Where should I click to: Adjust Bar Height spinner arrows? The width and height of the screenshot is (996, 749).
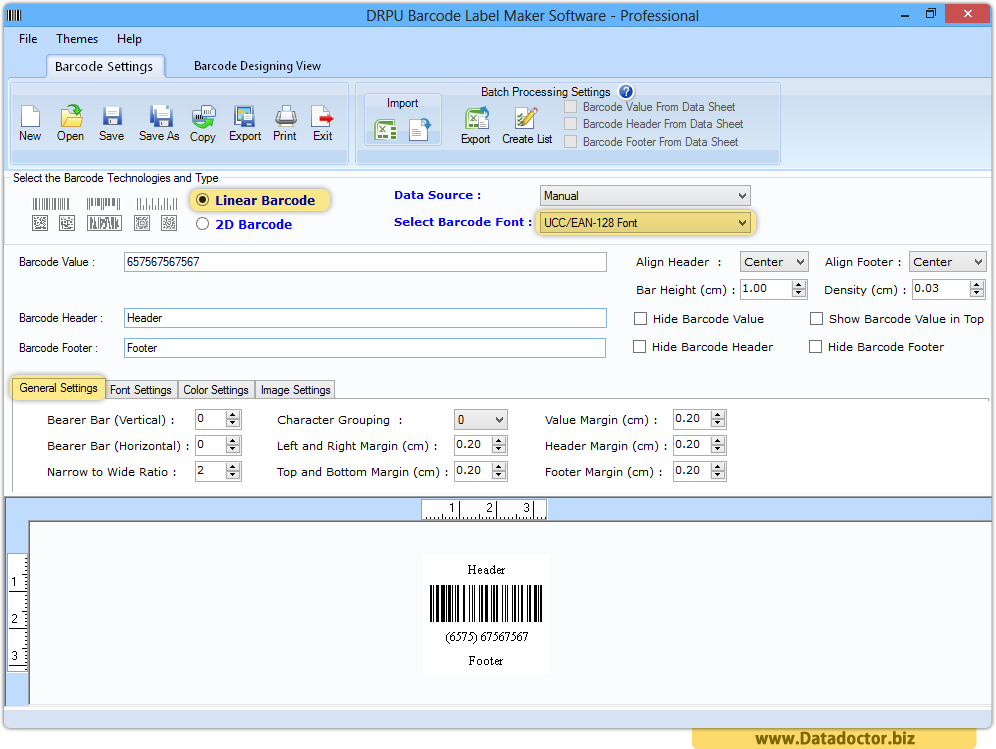tap(799, 289)
